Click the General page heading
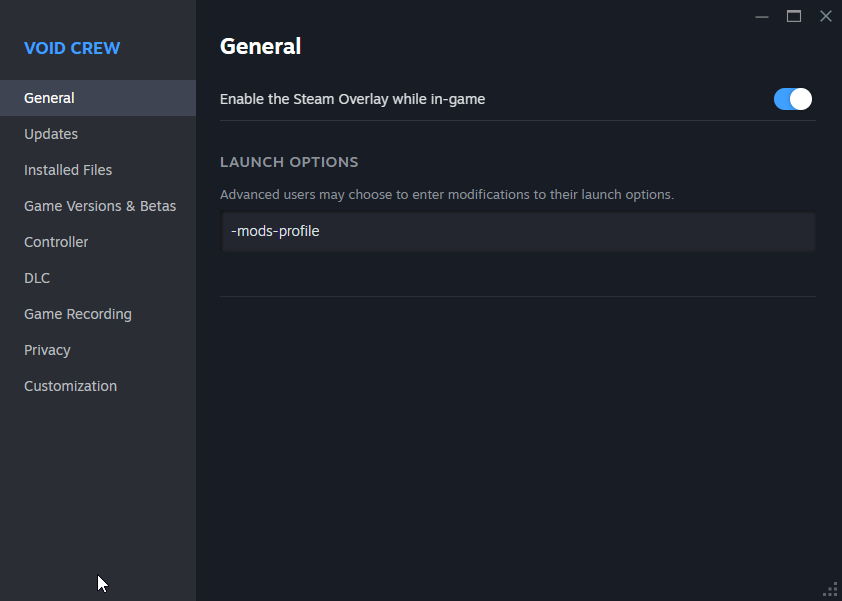This screenshot has width=842, height=601. tap(260, 46)
